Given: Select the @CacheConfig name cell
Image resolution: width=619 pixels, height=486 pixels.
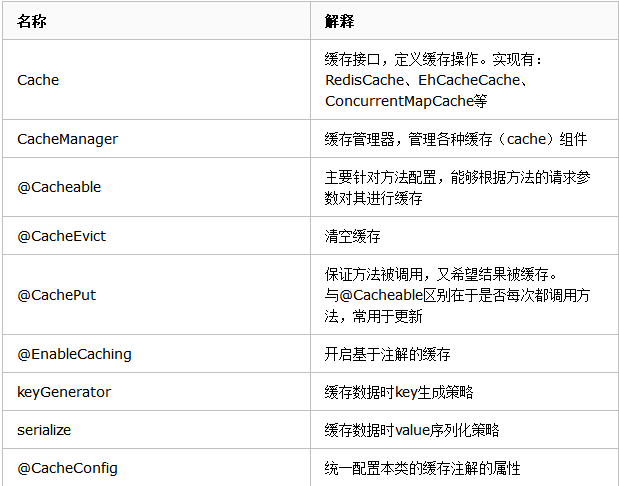Looking at the screenshot, I should click(x=67, y=468).
